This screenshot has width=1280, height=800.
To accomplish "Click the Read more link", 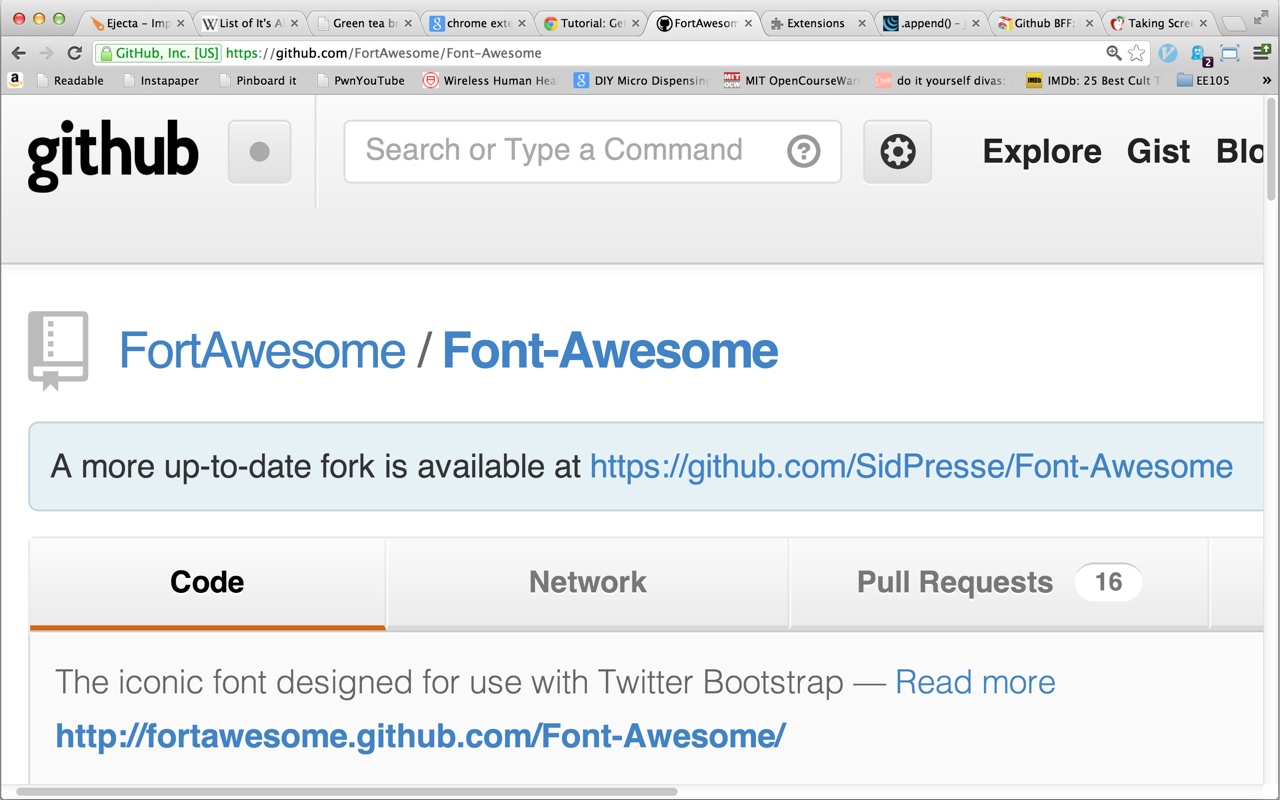I will pos(975,682).
